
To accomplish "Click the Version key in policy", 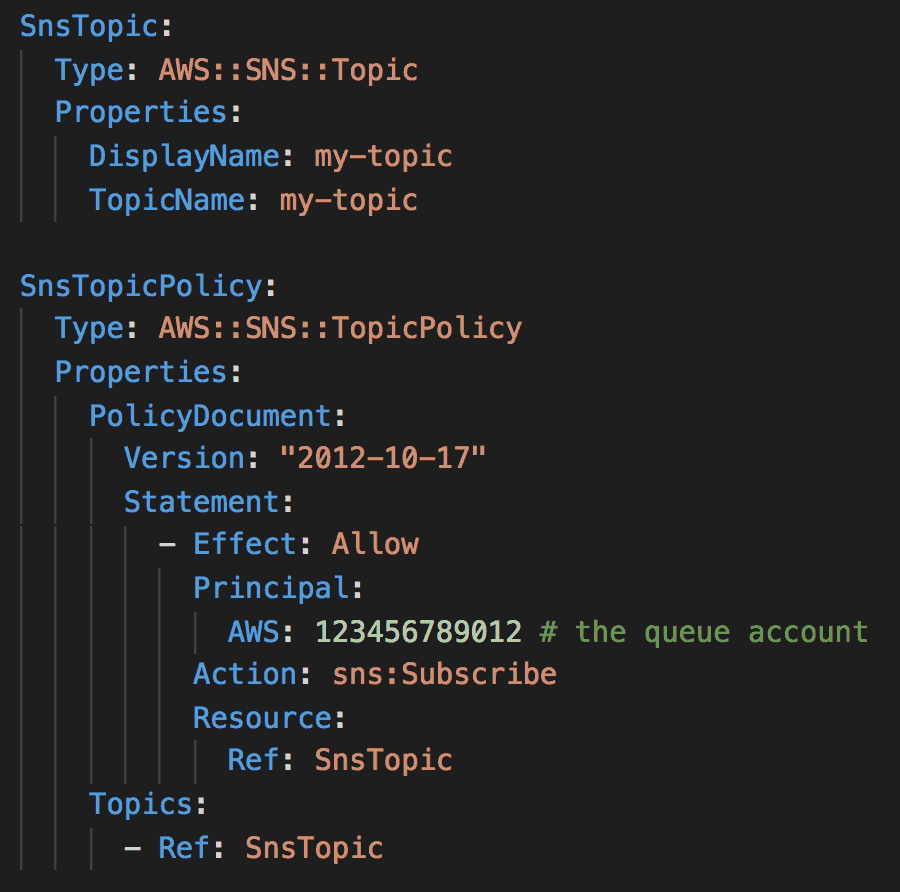I will click(184, 458).
